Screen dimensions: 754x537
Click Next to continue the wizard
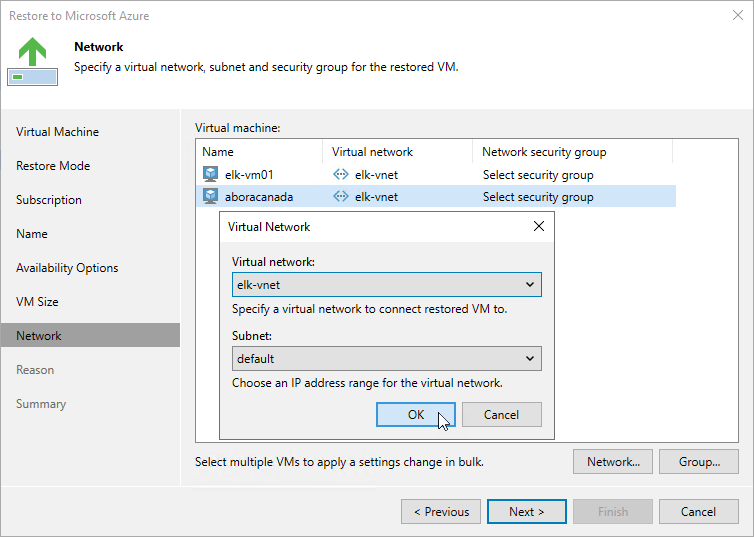point(527,512)
